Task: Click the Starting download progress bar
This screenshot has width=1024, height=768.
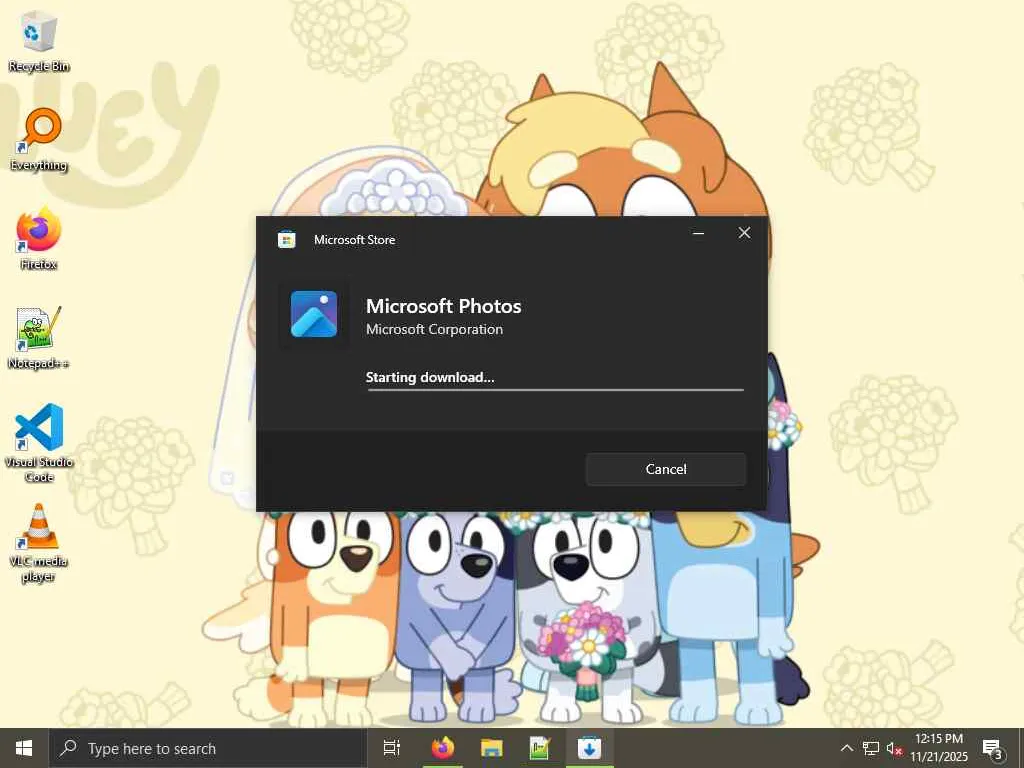Action: tap(555, 390)
